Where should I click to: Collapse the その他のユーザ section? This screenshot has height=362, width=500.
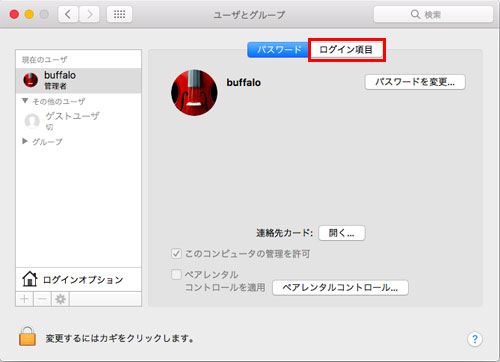coord(25,101)
